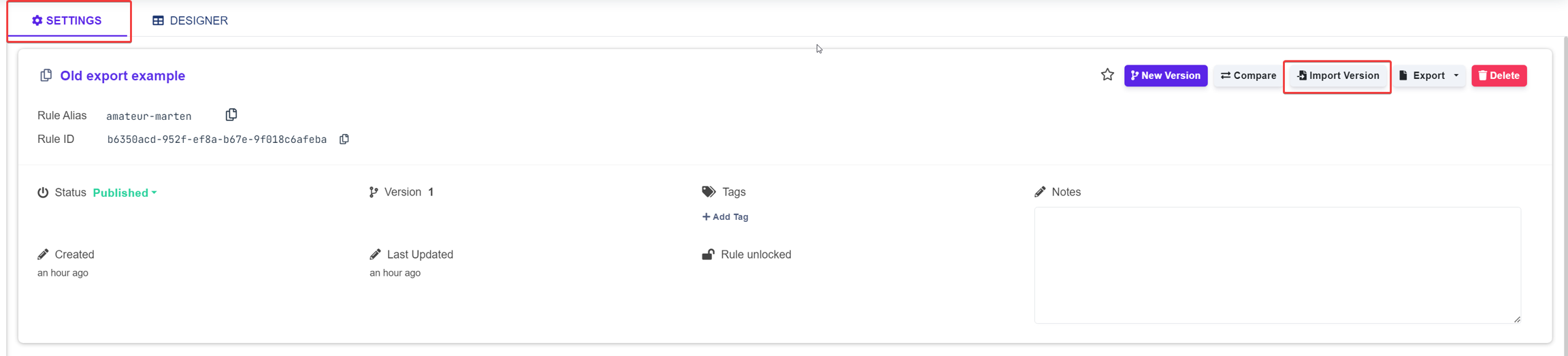Click the Notes pencil icon

(x=1040, y=192)
